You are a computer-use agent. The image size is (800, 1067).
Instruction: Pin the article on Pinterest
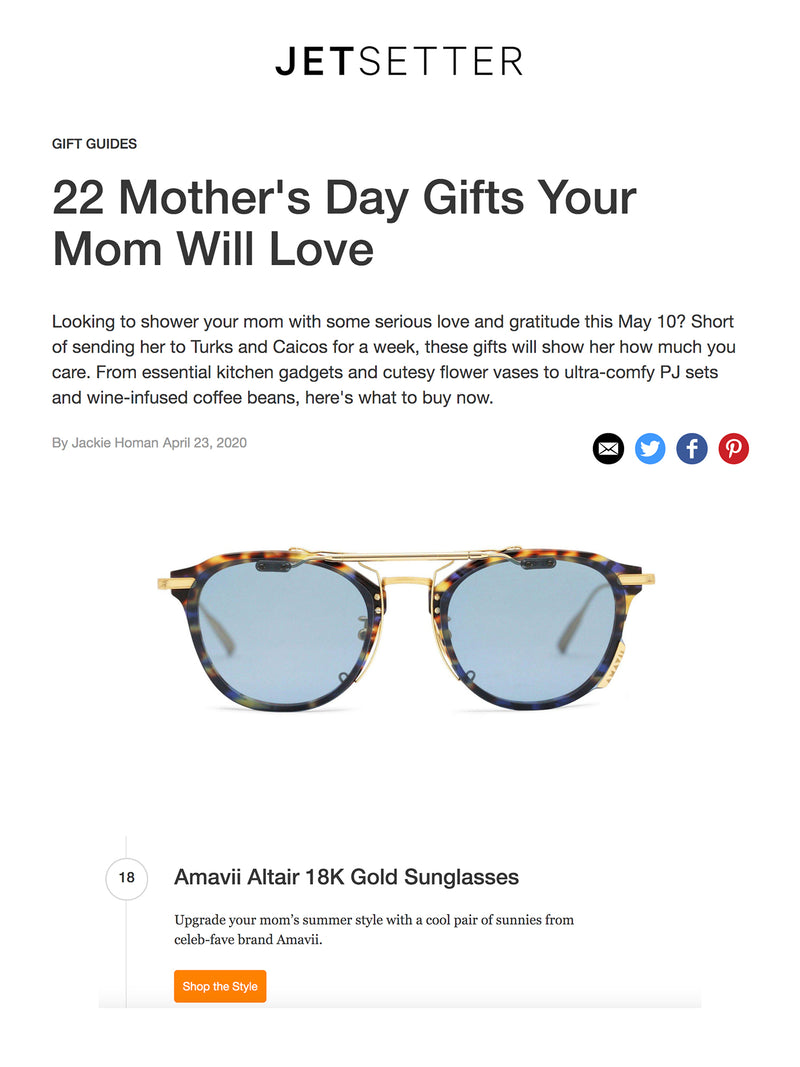click(x=734, y=449)
